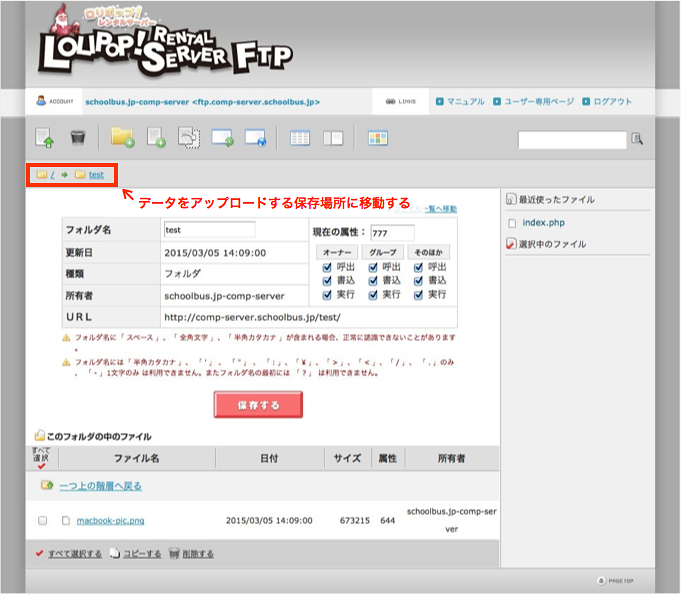This screenshot has width=681, height=594.
Task: Click the search magnifier icon
Action: [x=637, y=139]
